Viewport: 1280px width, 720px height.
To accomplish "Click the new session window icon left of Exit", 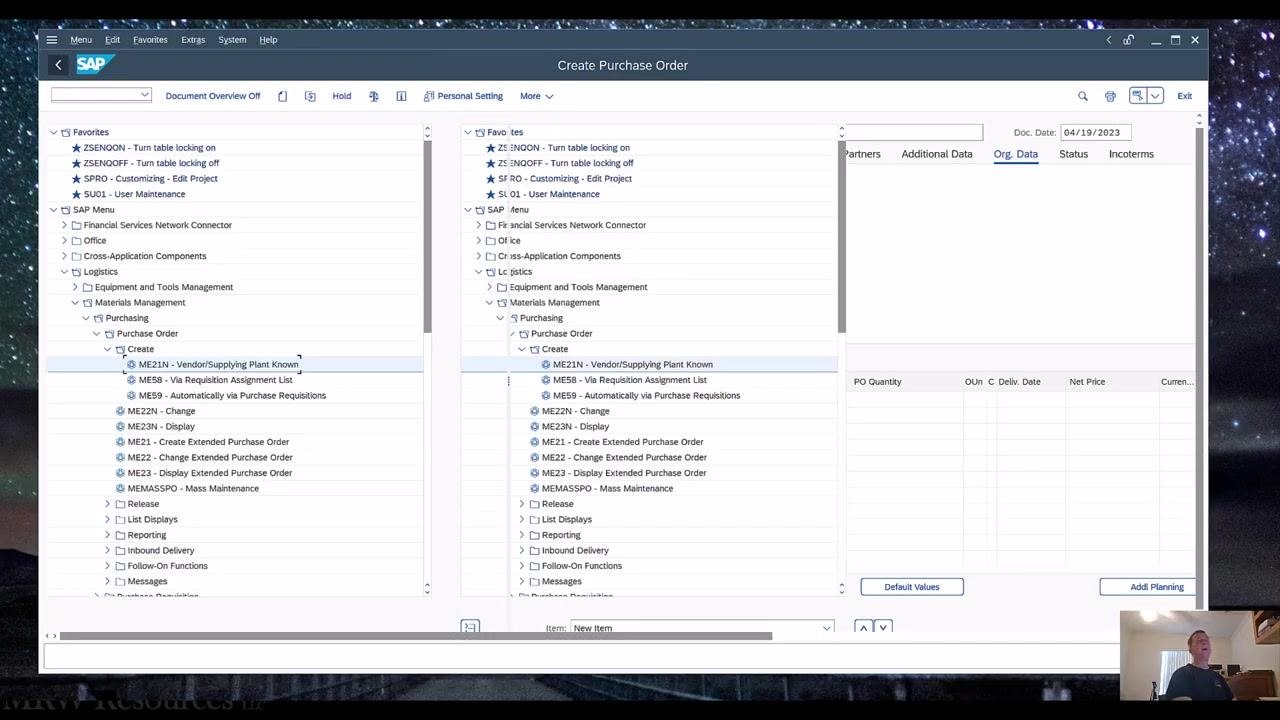I will coord(1137,95).
